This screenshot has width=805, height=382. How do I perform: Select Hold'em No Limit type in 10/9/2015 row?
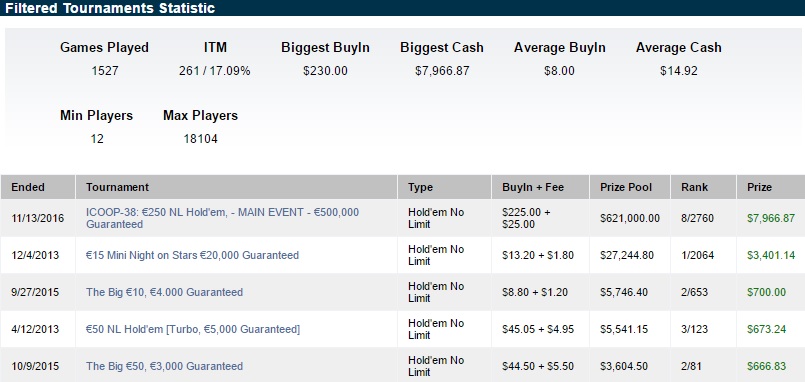[436, 366]
